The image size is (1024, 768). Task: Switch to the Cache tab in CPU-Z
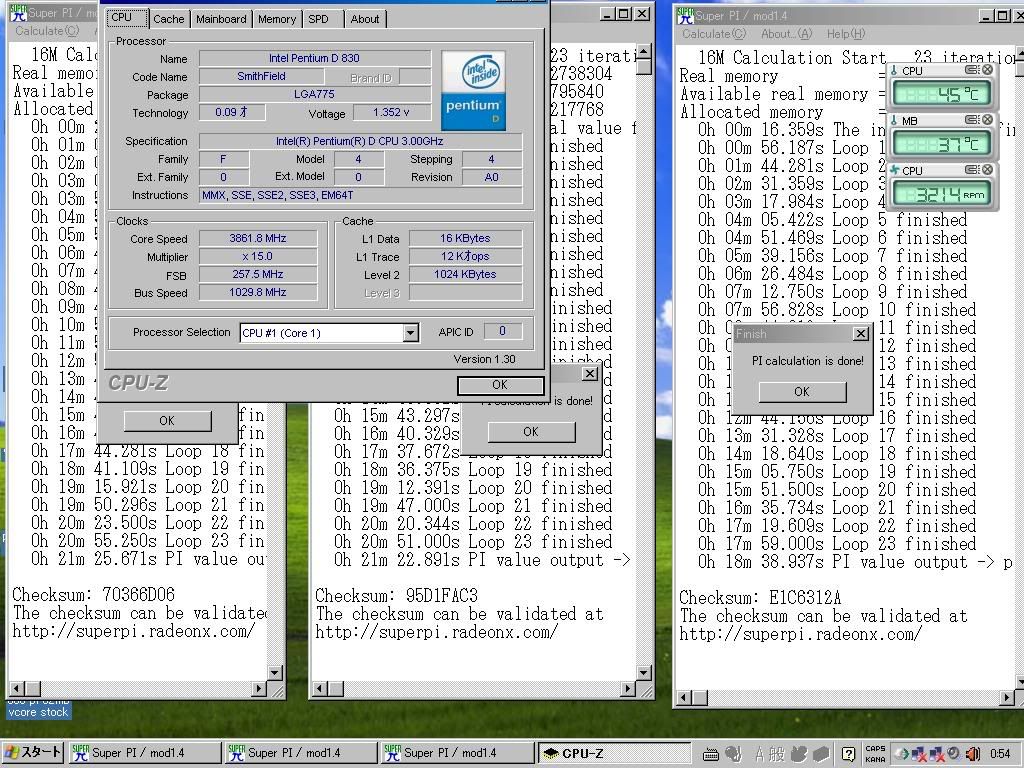(x=168, y=19)
